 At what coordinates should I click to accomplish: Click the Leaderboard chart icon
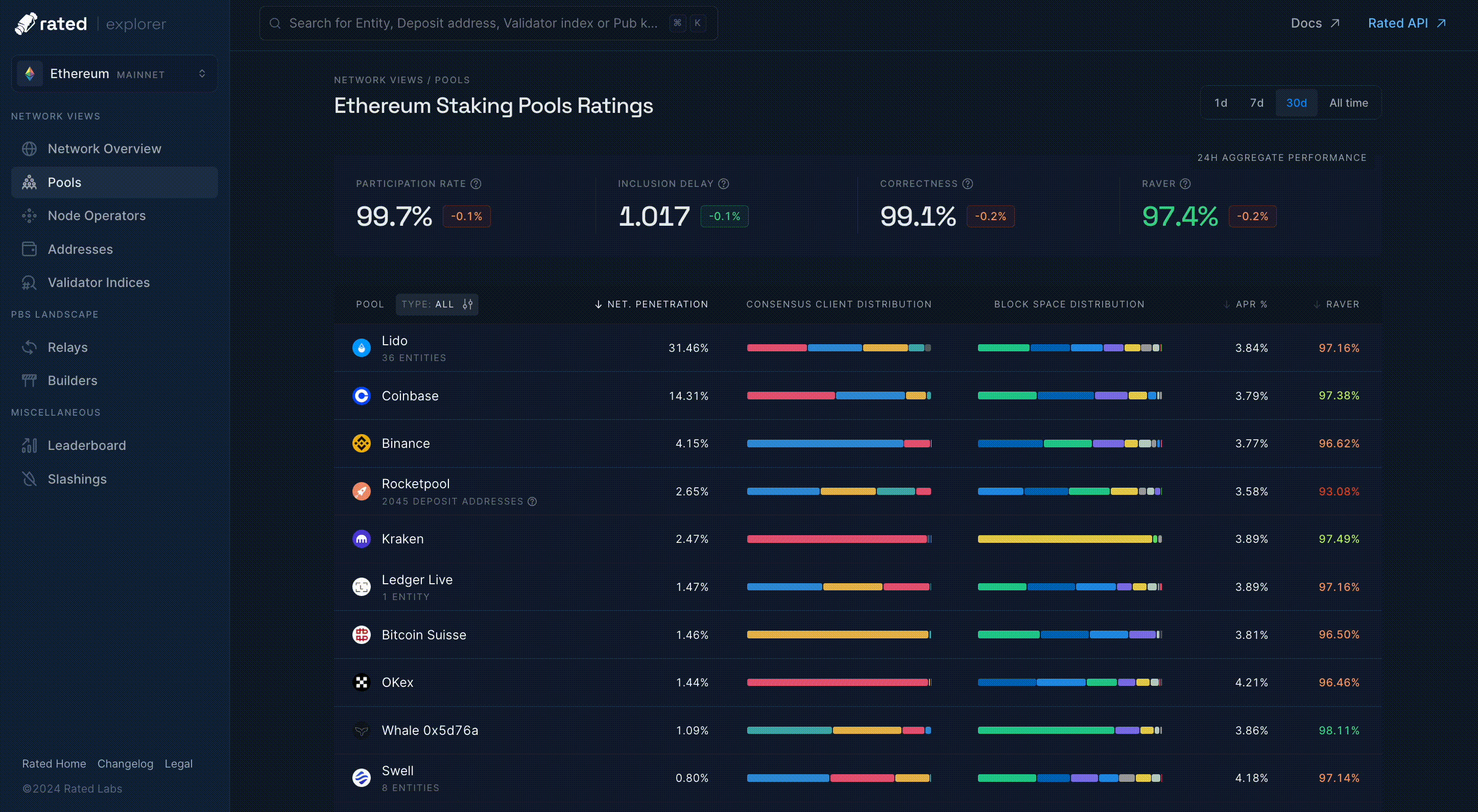click(29, 445)
